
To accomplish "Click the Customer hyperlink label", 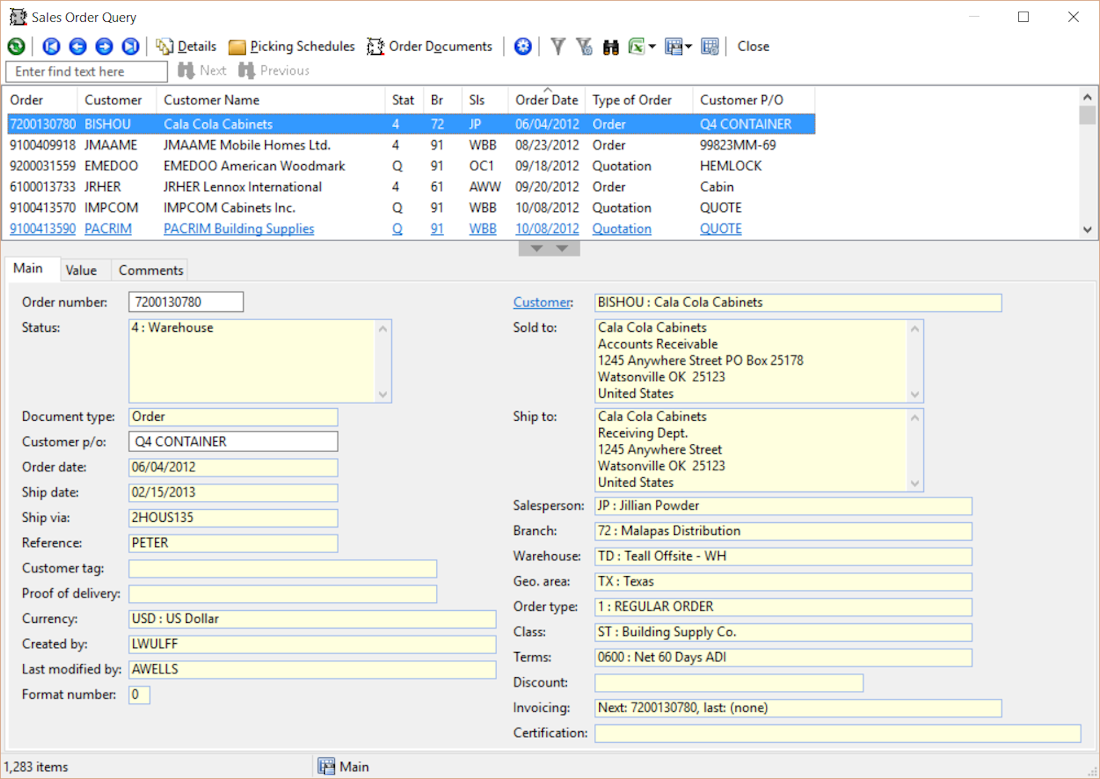I will [542, 302].
